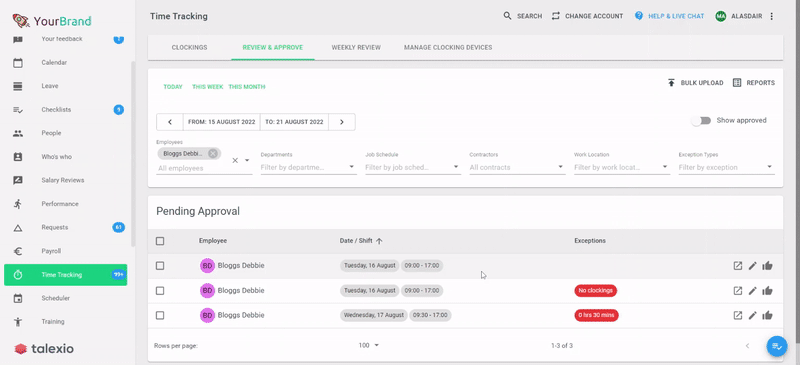Click the Reports table icon
Image resolution: width=800 pixels, height=365 pixels.
click(x=737, y=83)
